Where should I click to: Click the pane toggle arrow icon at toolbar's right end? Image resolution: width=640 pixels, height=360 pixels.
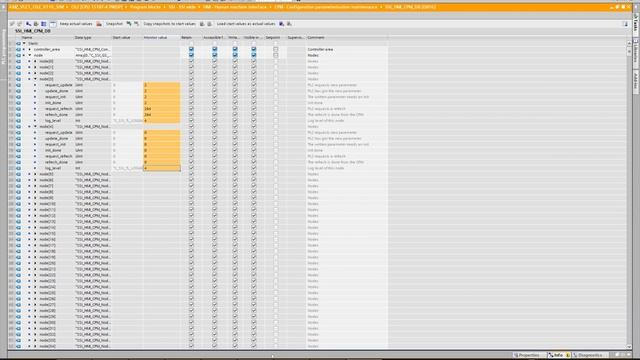626,24
